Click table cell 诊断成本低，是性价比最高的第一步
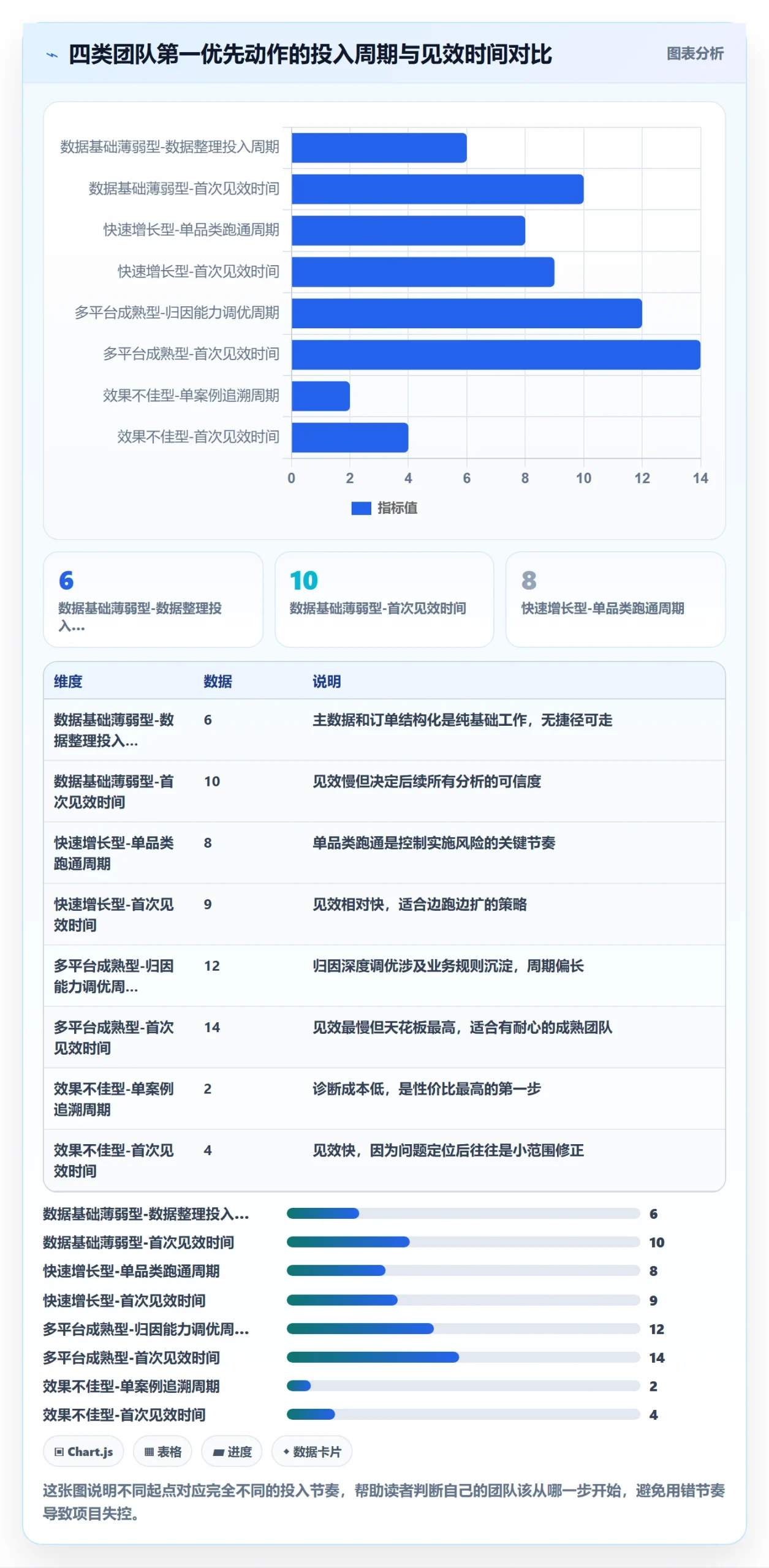 tap(427, 1088)
